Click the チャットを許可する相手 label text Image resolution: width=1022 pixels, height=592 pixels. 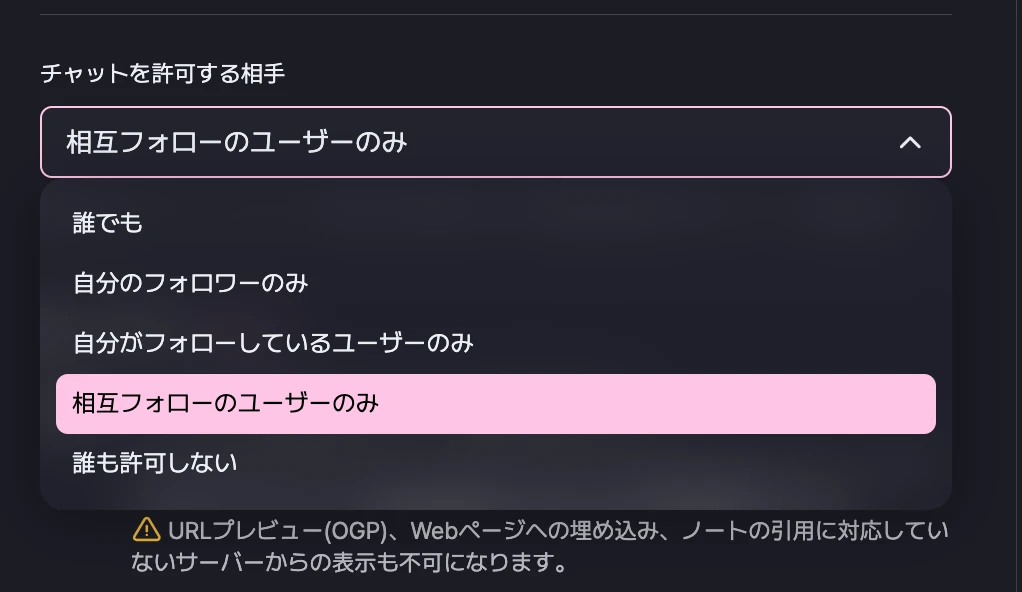click(x=162, y=73)
